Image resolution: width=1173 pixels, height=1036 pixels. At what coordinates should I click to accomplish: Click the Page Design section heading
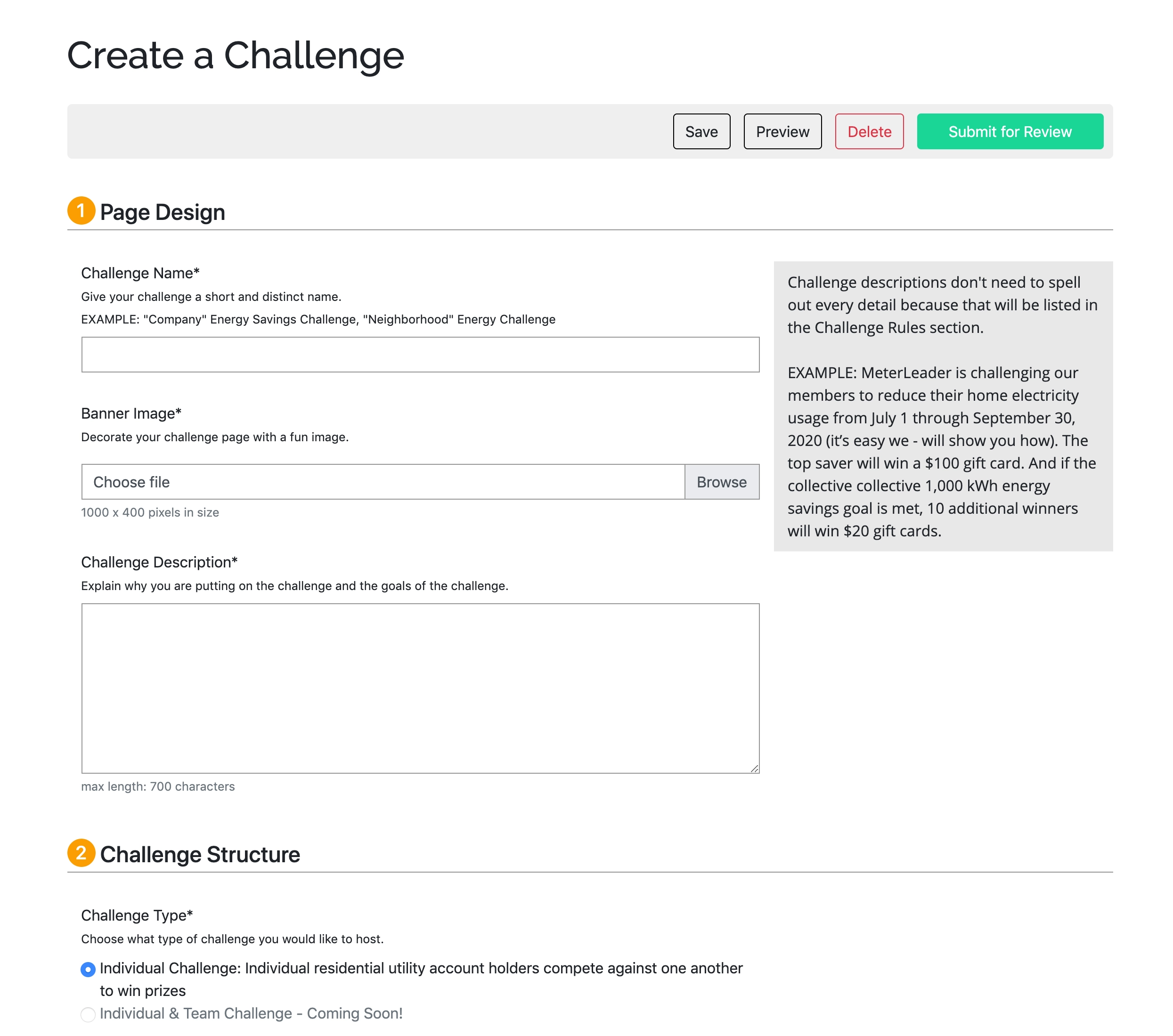(x=163, y=212)
